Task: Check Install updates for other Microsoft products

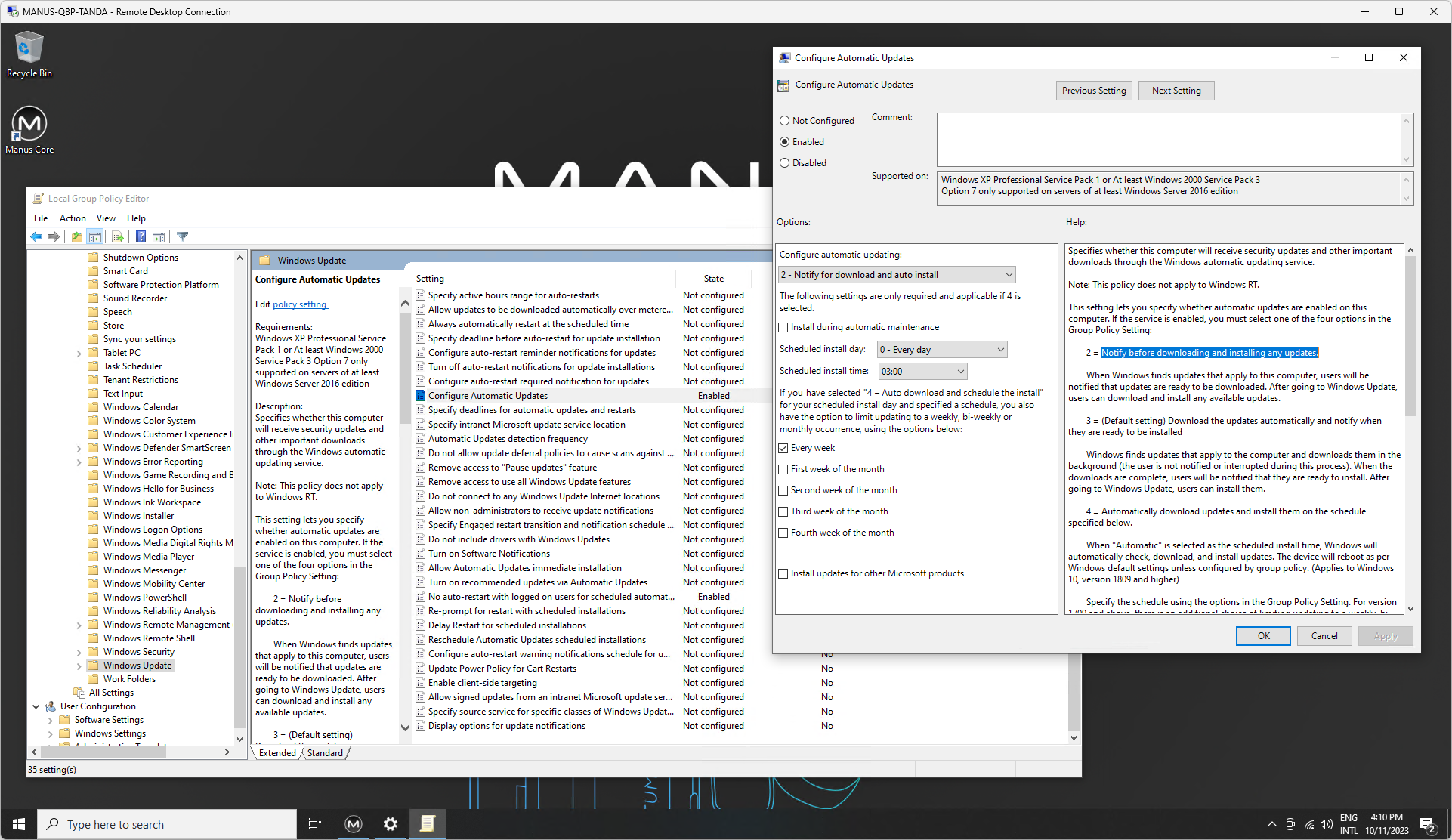Action: (783, 574)
